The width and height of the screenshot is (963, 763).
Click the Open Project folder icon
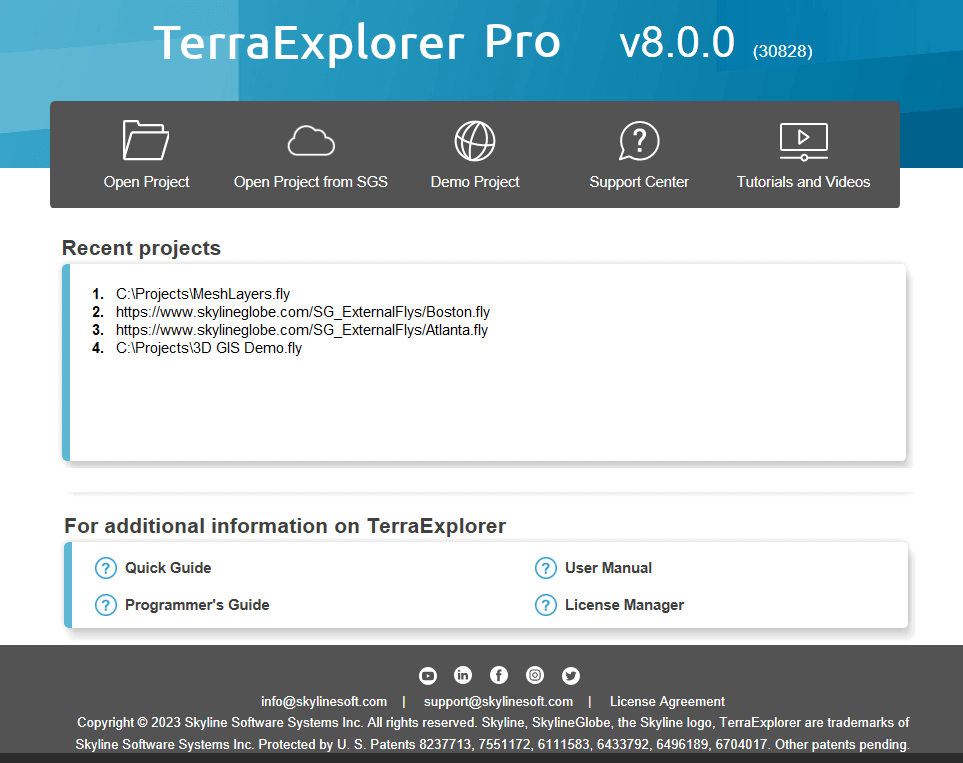coord(146,141)
